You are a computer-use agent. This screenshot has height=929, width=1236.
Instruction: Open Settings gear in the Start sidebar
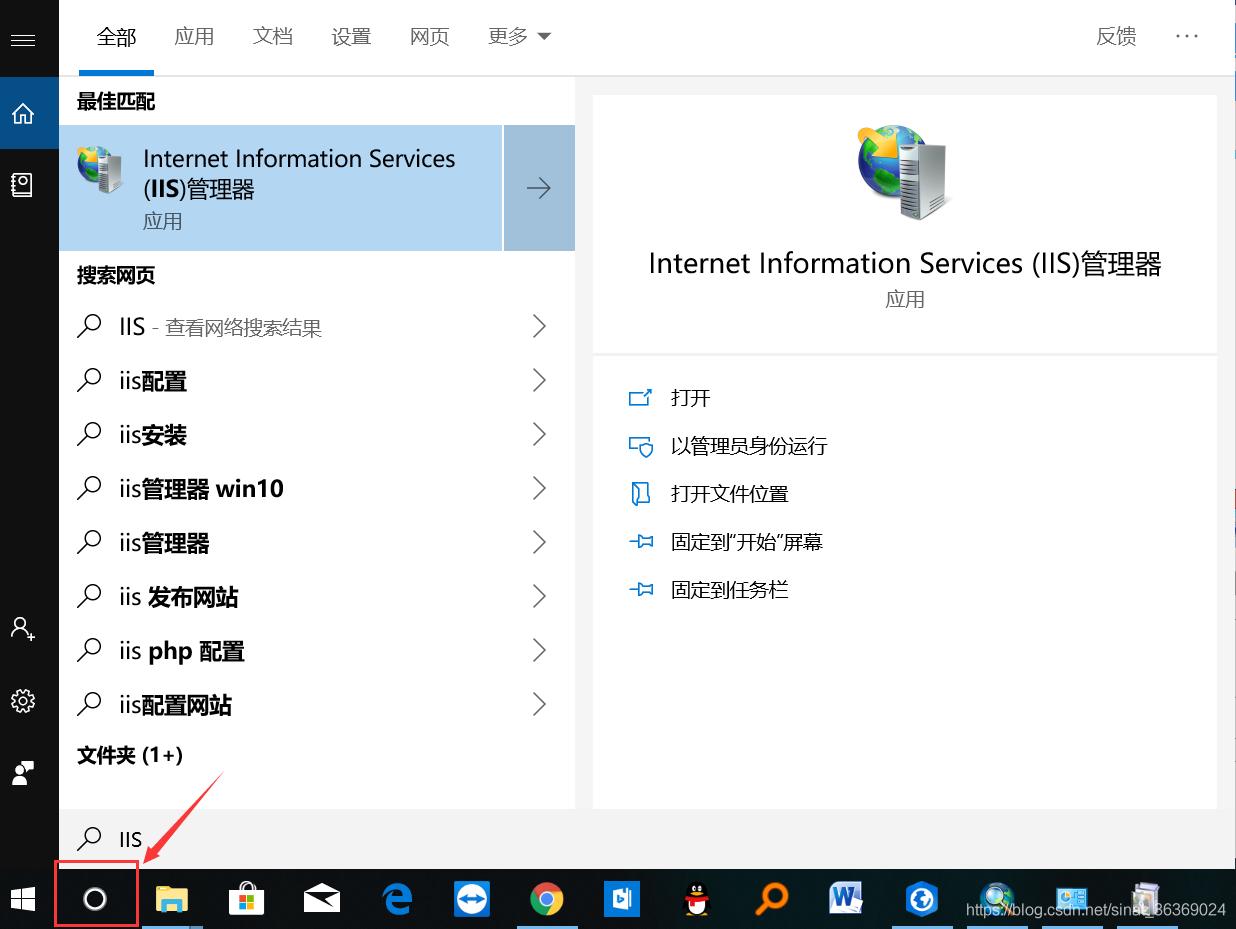[x=24, y=701]
